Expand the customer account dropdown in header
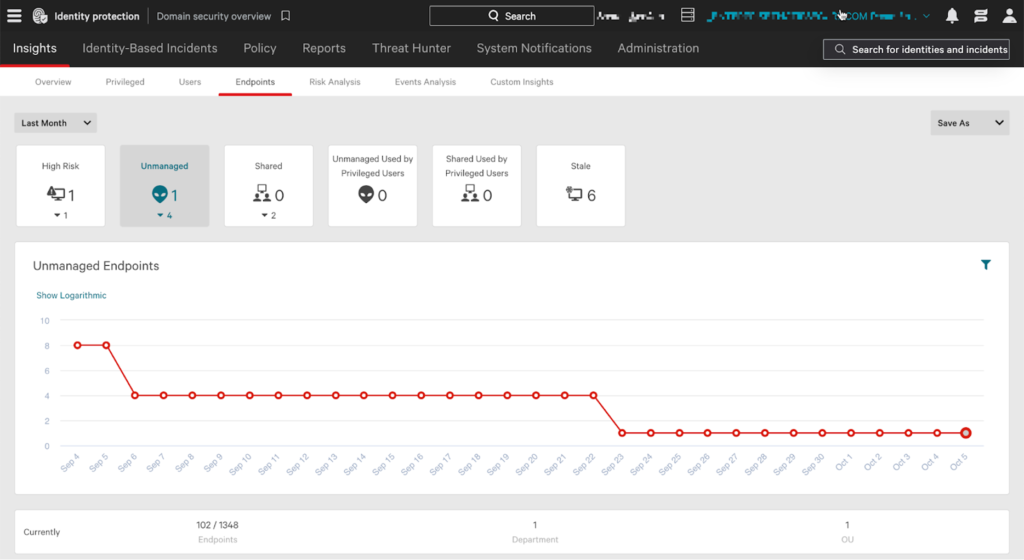Viewport: 1024px width, 560px height. [x=925, y=16]
